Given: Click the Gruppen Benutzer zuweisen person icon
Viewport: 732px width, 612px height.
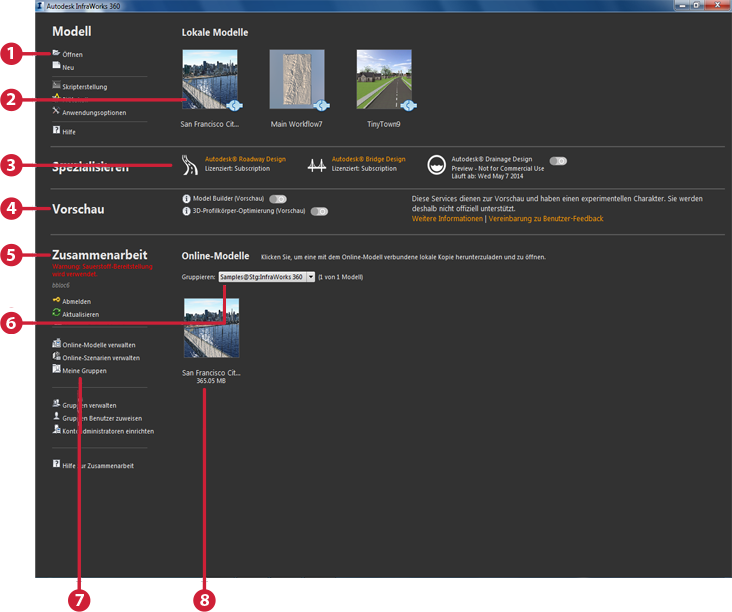Looking at the screenshot, I should click(x=56, y=416).
